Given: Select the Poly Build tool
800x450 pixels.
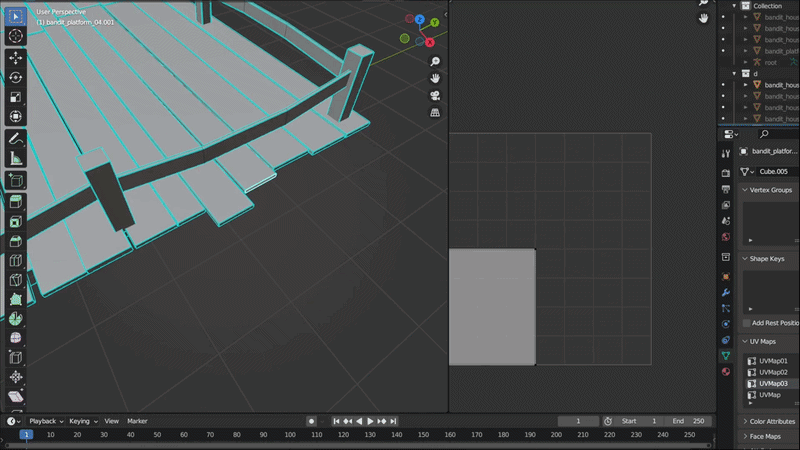Looking at the screenshot, I should coord(16,299).
